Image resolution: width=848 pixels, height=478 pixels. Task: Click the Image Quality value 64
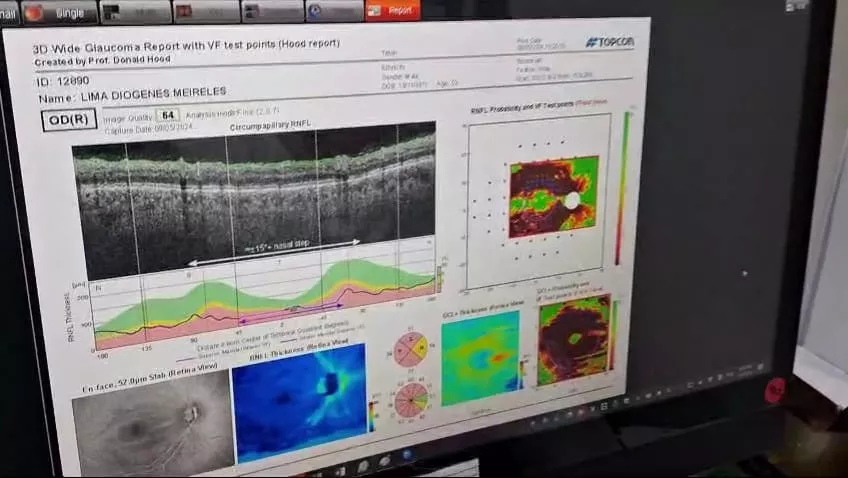pyautogui.click(x=168, y=115)
